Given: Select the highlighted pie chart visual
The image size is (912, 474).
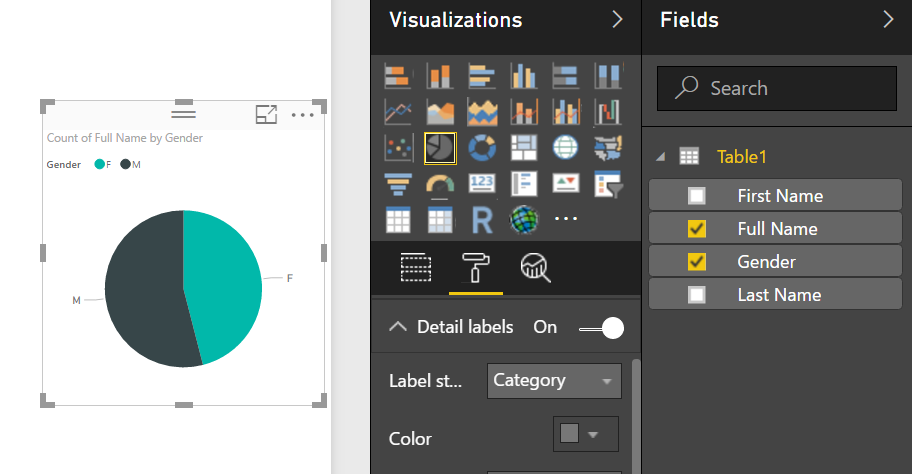Looking at the screenshot, I should click(440, 148).
